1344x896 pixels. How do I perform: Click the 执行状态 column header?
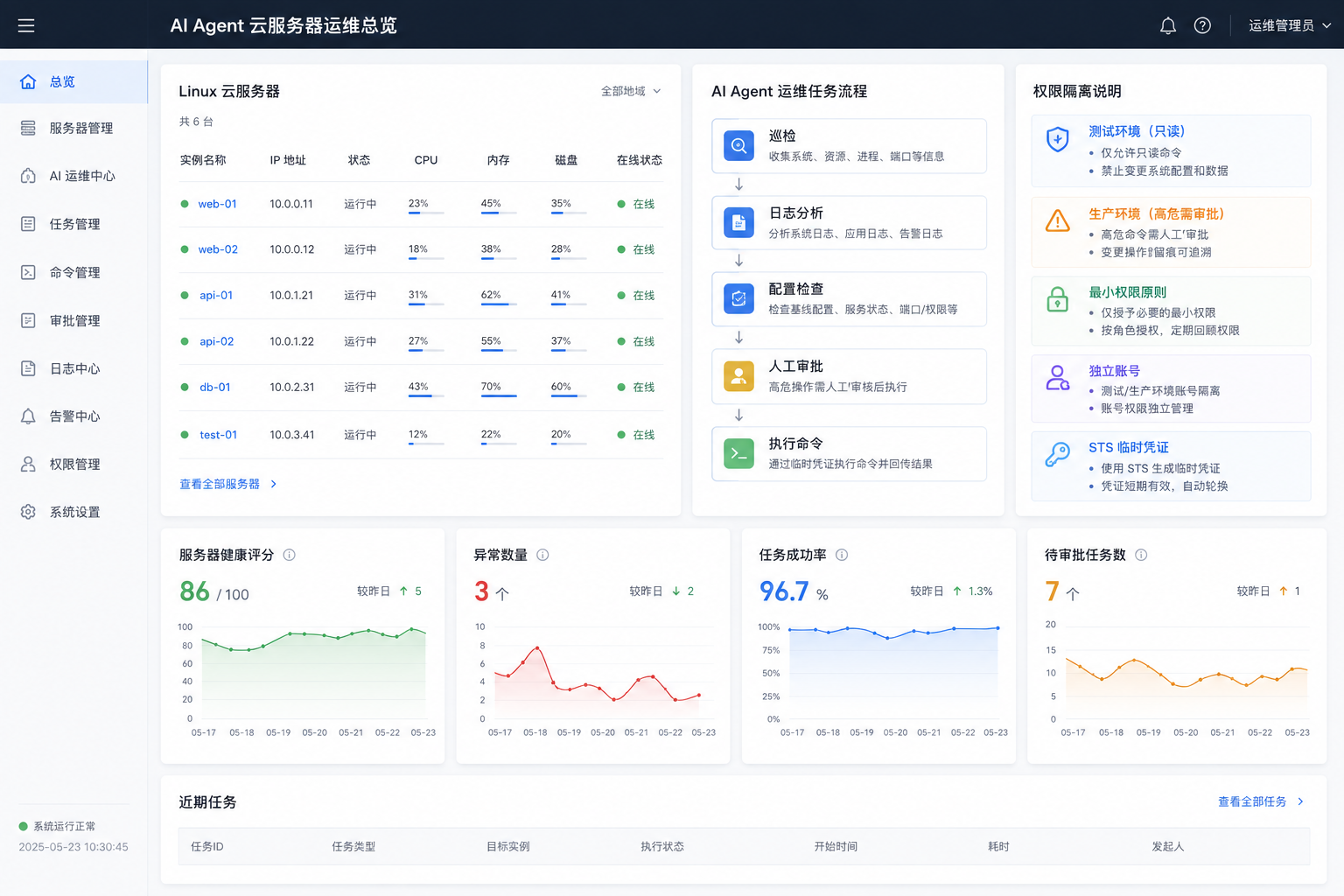[x=662, y=846]
